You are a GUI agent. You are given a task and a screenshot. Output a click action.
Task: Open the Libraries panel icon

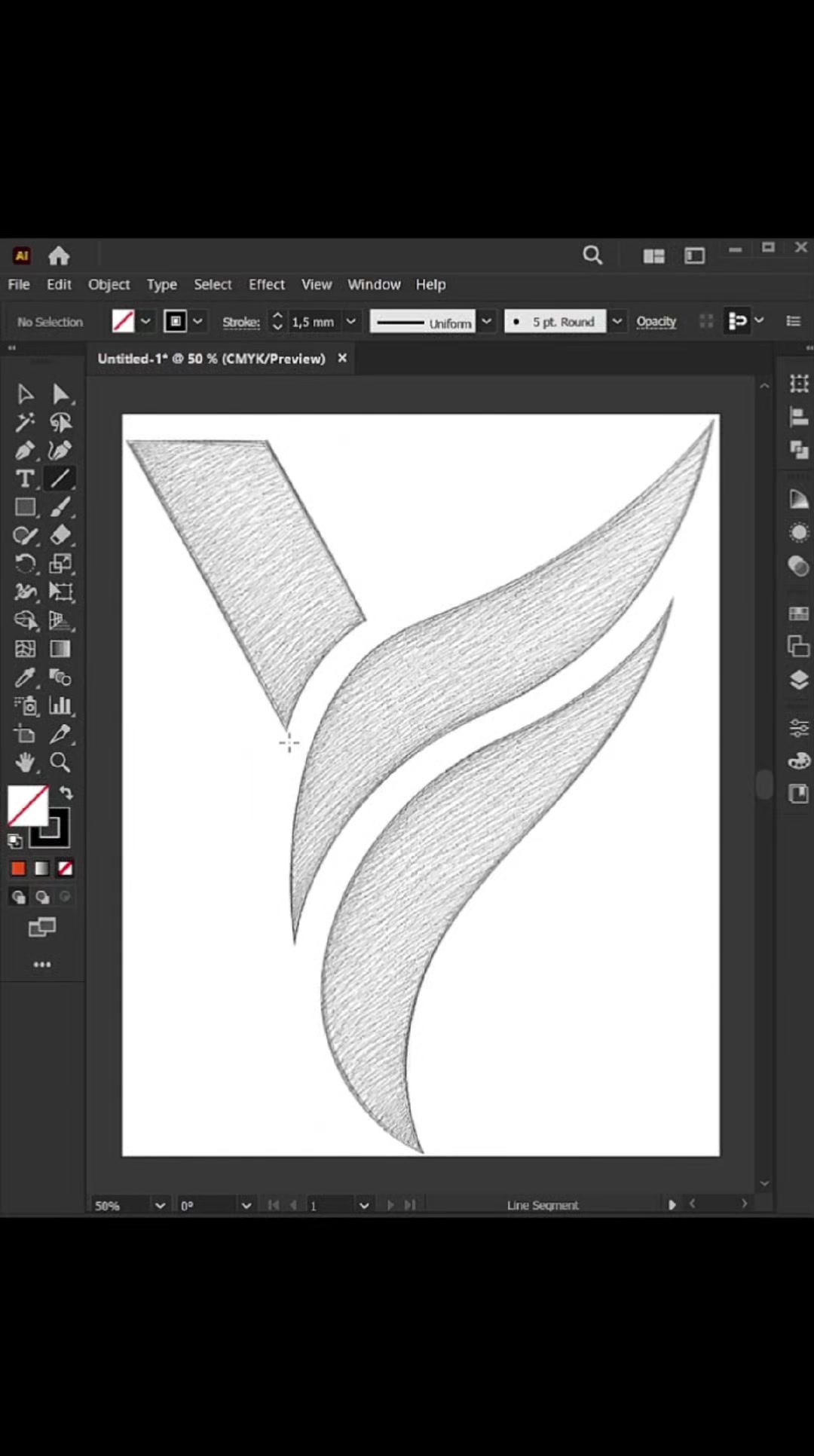[x=799, y=794]
